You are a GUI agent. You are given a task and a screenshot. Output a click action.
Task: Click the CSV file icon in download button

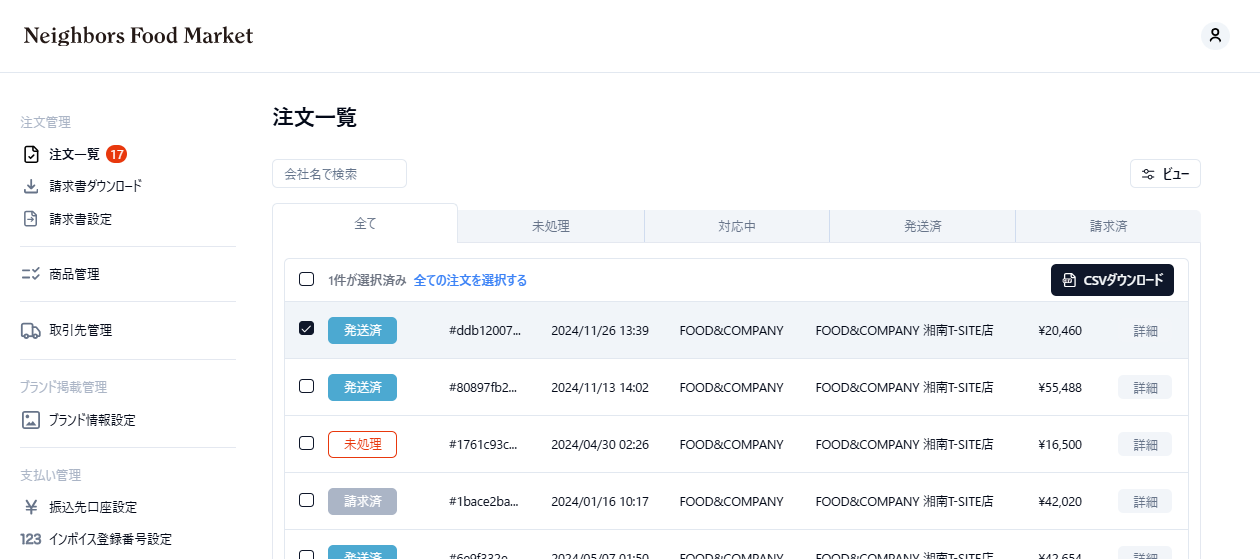click(1070, 280)
